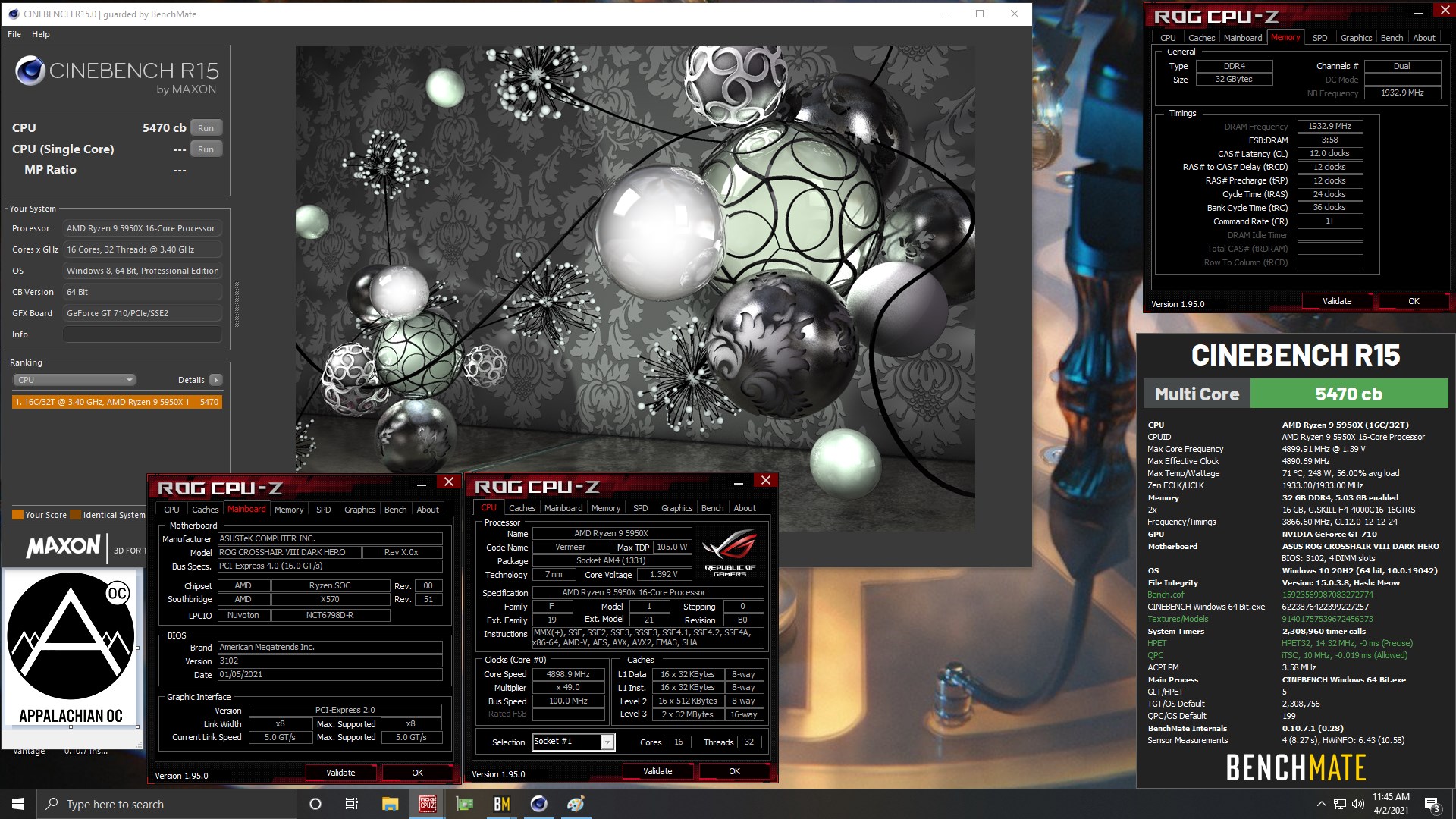Show hidden system tray icons
The width and height of the screenshot is (1456, 819).
click(1321, 804)
